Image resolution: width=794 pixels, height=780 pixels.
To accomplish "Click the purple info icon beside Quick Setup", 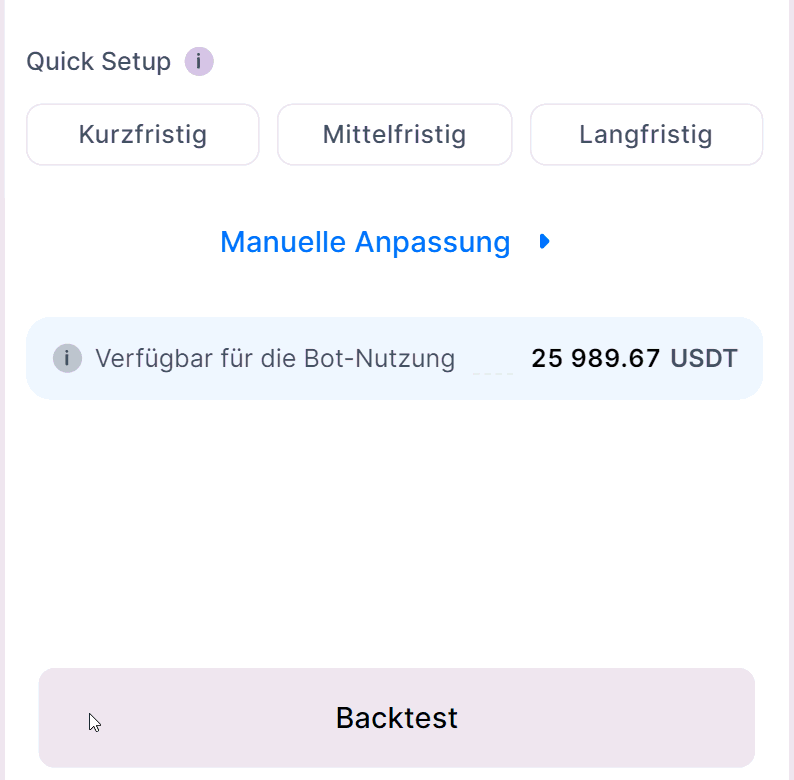I will point(199,62).
